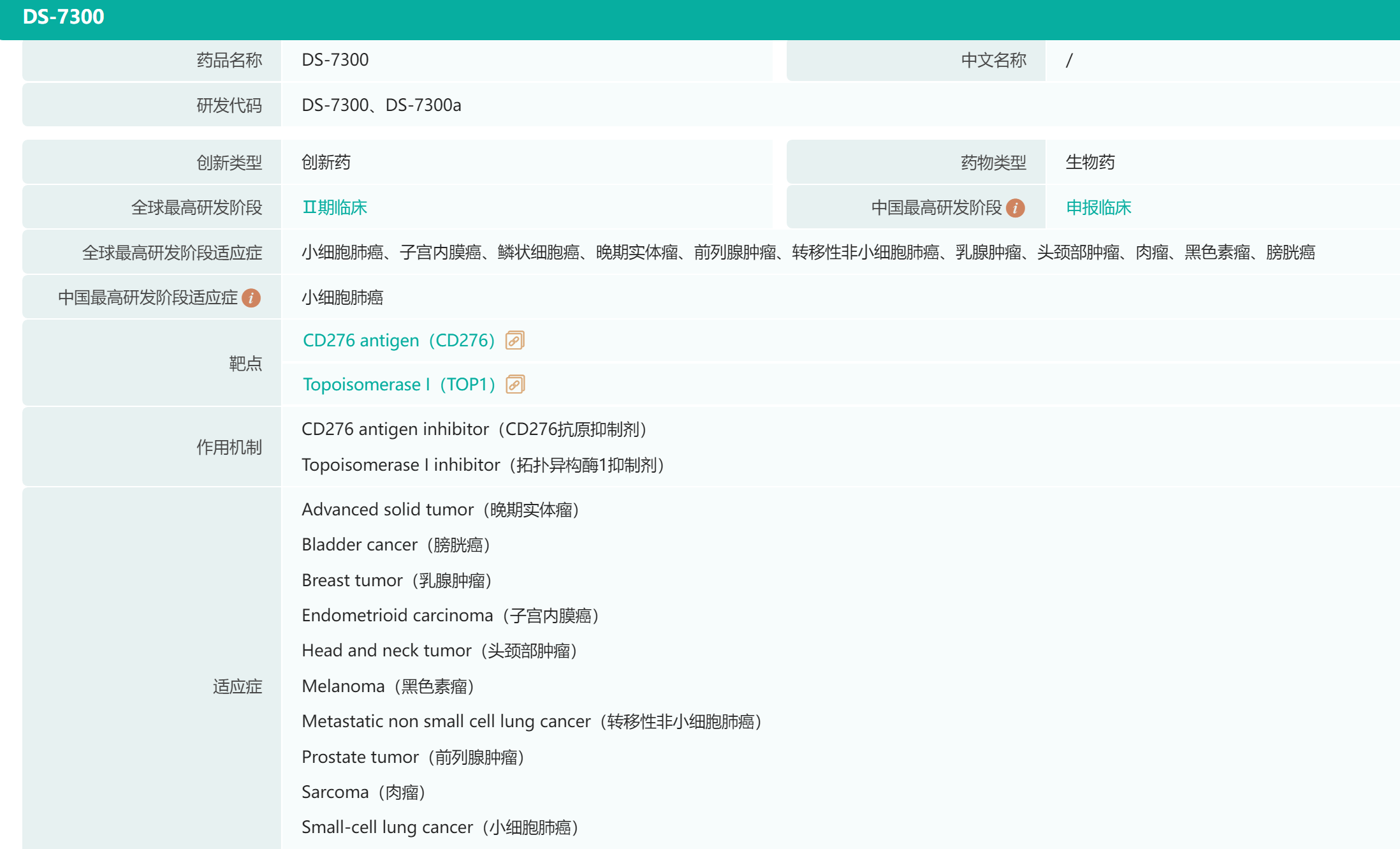Image resolution: width=1400 pixels, height=849 pixels.
Task: Click Topoisomerase I inhibitor mechanism text
Action: click(x=483, y=465)
